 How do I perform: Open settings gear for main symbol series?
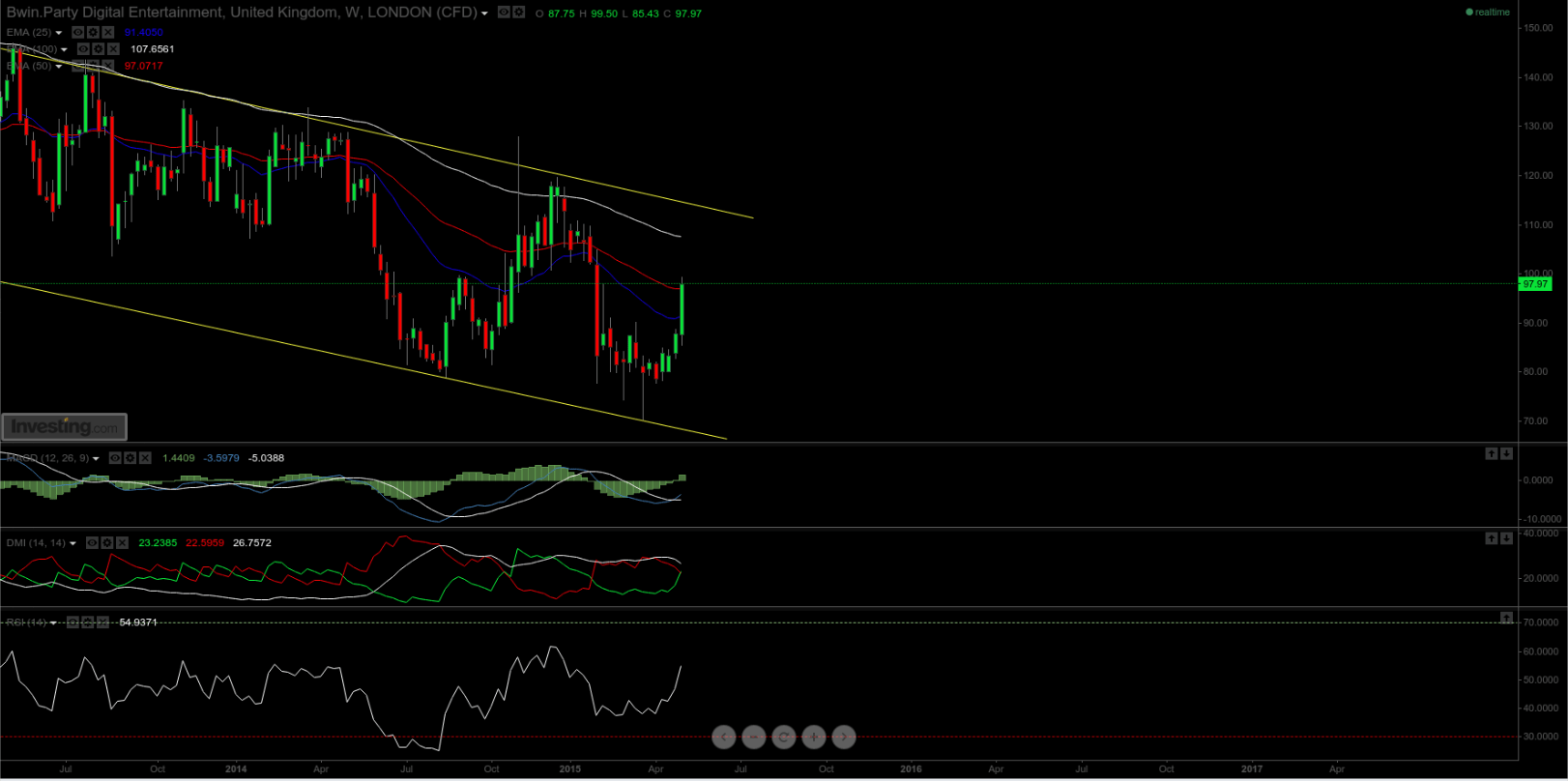519,13
